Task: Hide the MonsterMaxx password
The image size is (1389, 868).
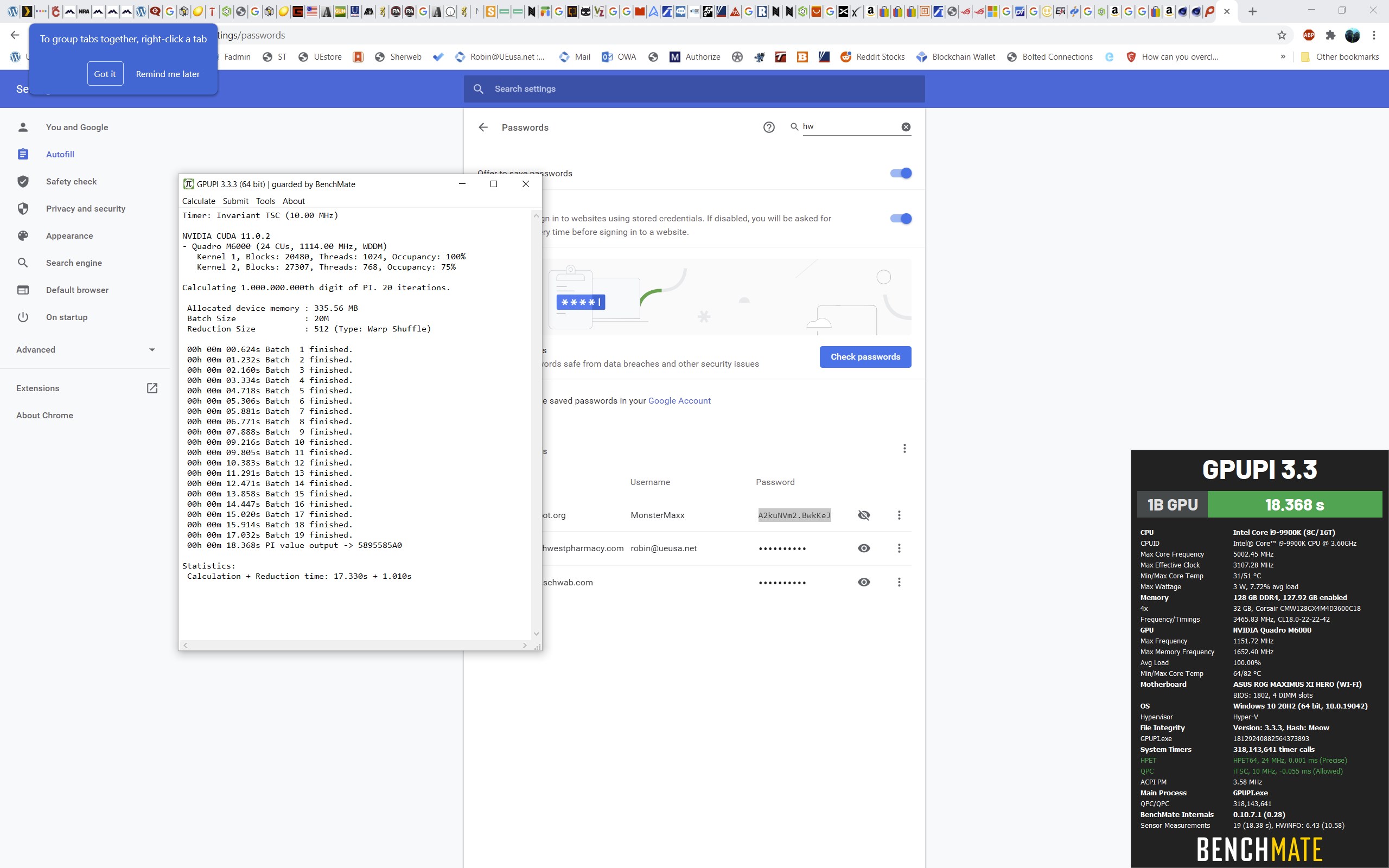Action: [864, 515]
